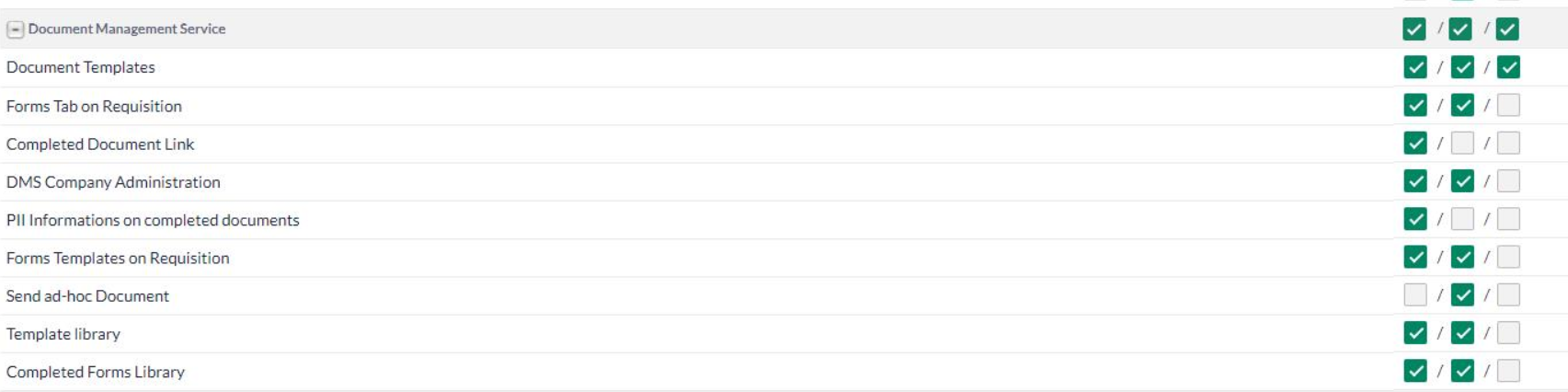Select Completed Forms Library entry
The width and height of the screenshot is (1568, 392).
coord(96,372)
